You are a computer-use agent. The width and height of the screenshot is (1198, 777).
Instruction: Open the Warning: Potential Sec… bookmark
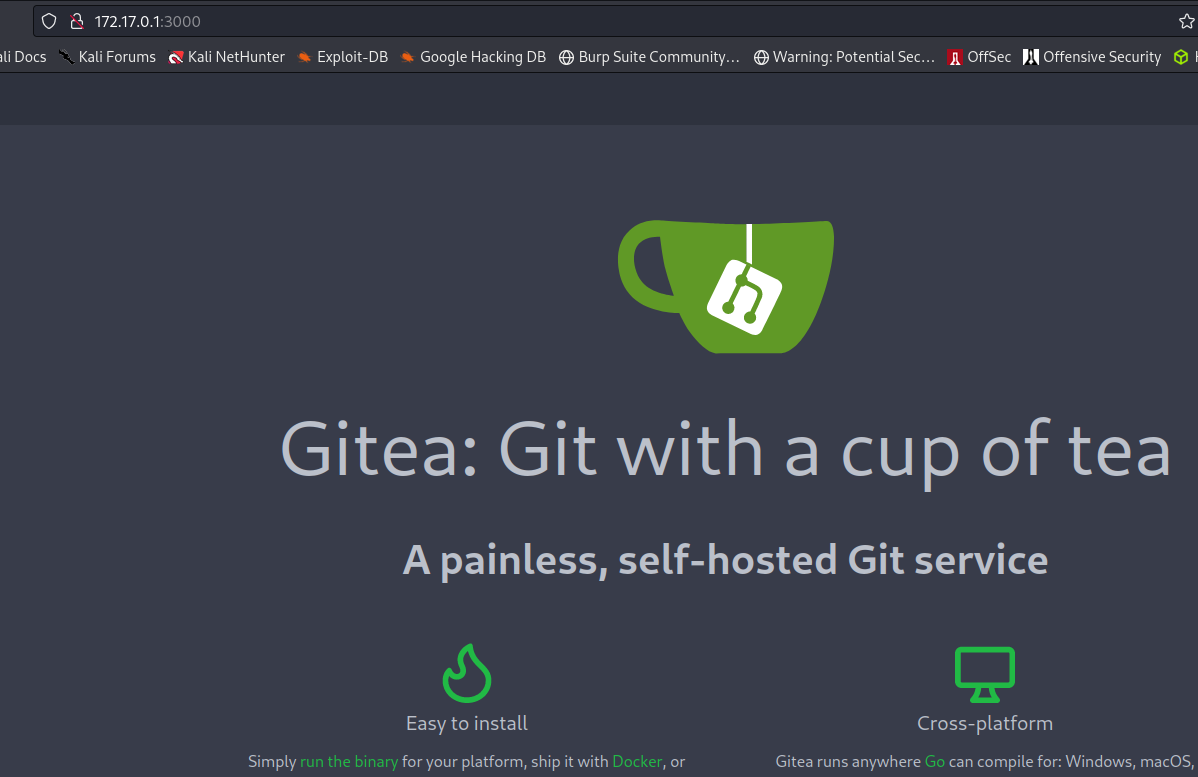[844, 57]
